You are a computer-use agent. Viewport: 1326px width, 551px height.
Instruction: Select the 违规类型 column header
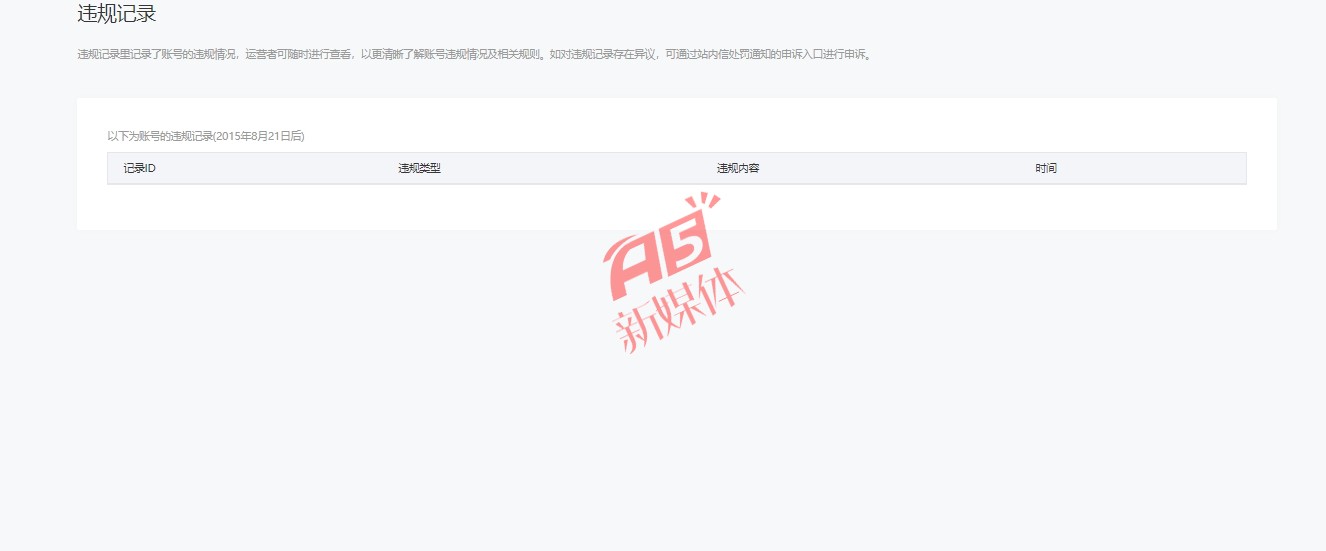point(419,168)
